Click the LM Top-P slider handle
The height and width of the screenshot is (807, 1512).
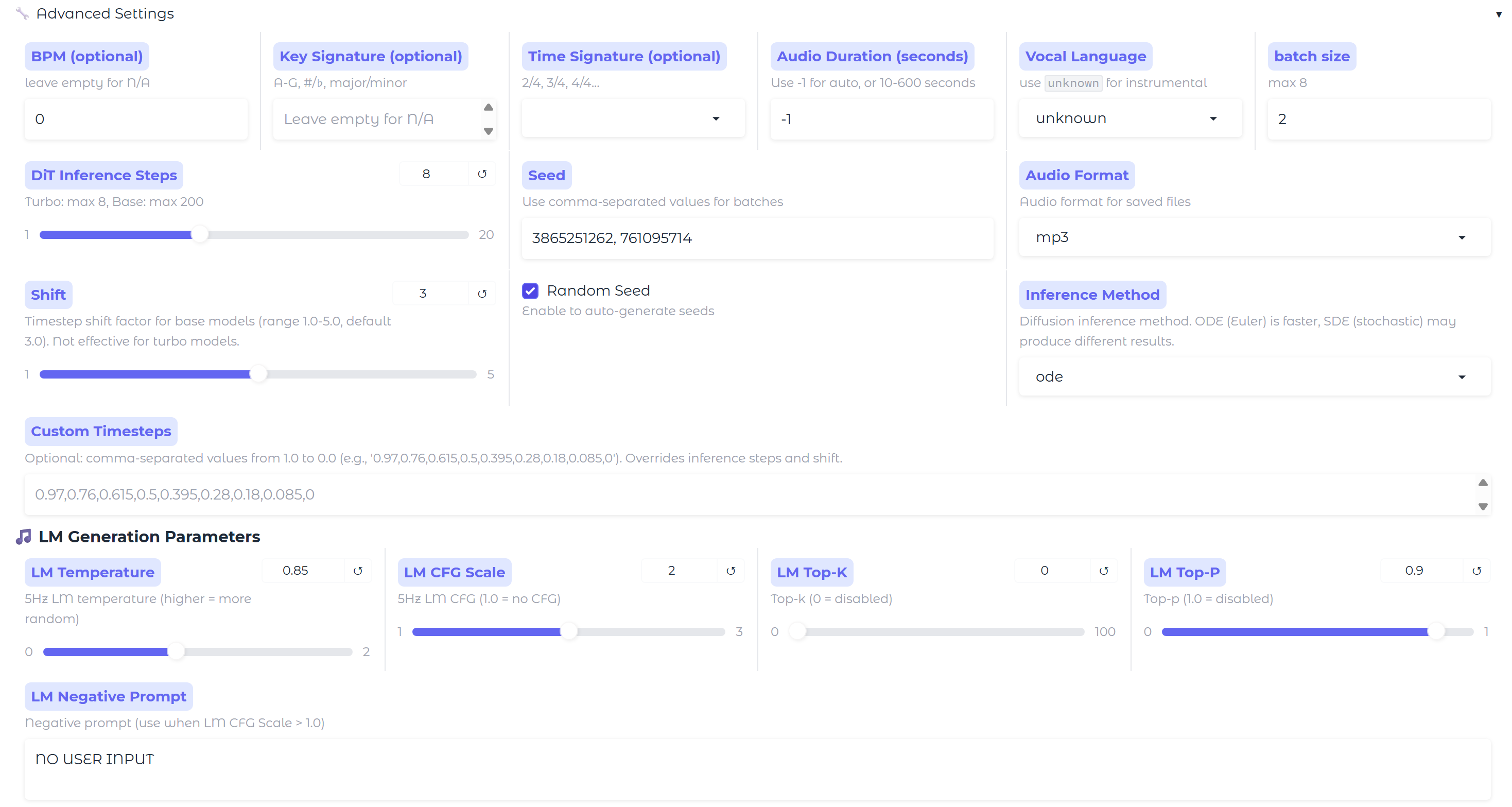(x=1436, y=632)
